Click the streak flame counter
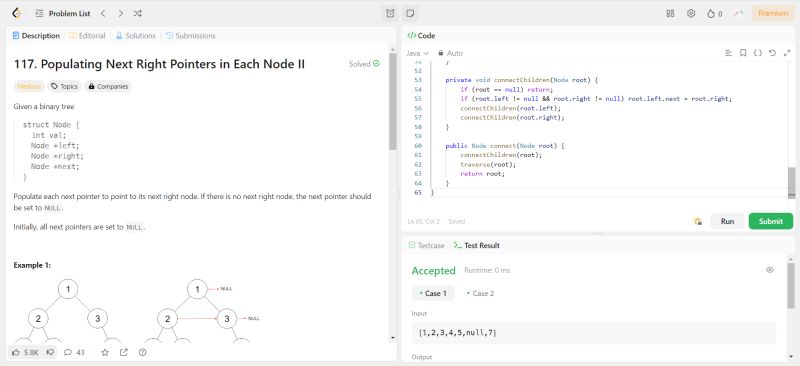The width and height of the screenshot is (800, 366). pyautogui.click(x=714, y=14)
